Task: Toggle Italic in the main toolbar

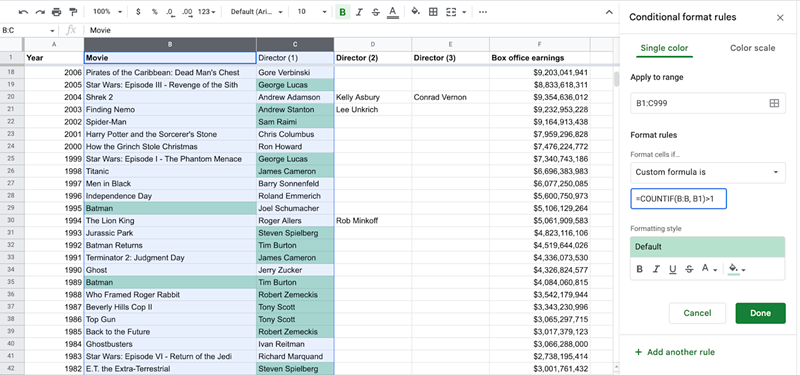Action: point(359,12)
